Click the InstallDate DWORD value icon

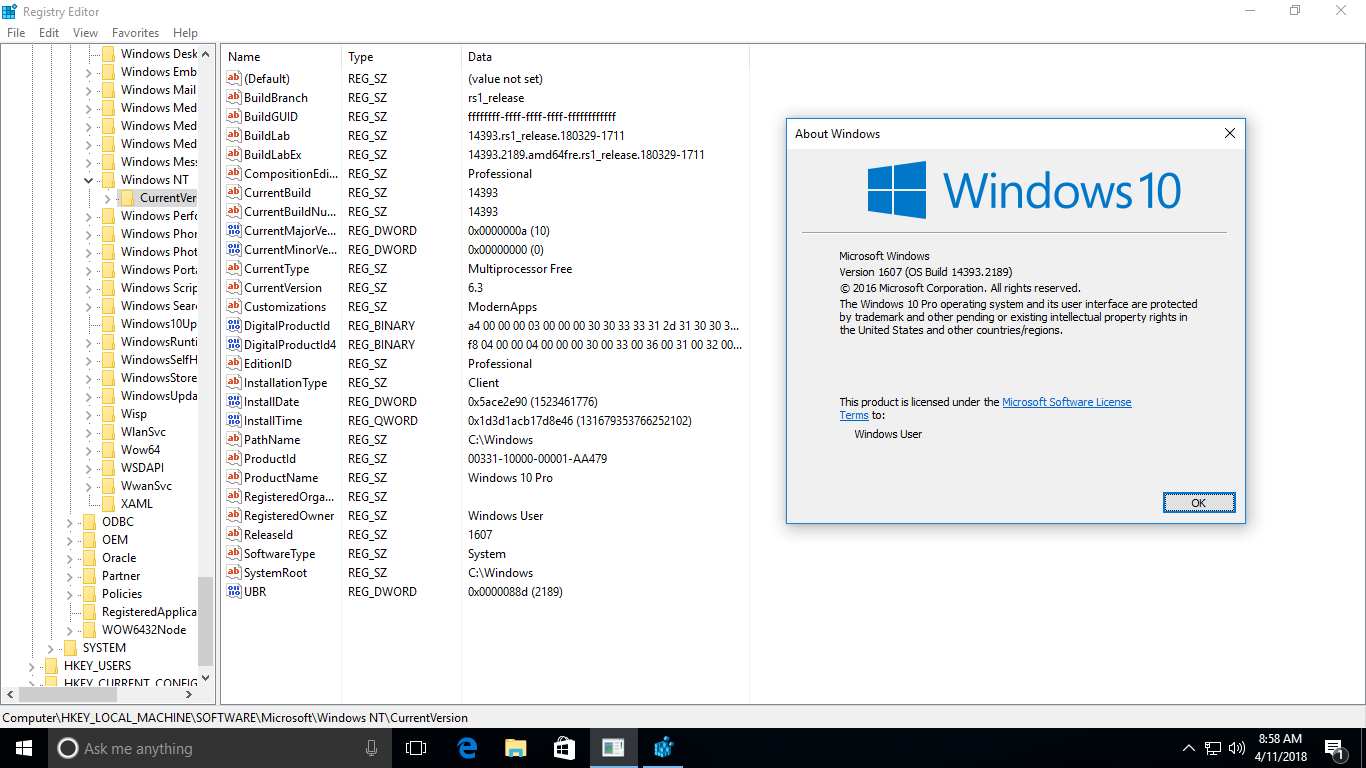click(x=235, y=402)
